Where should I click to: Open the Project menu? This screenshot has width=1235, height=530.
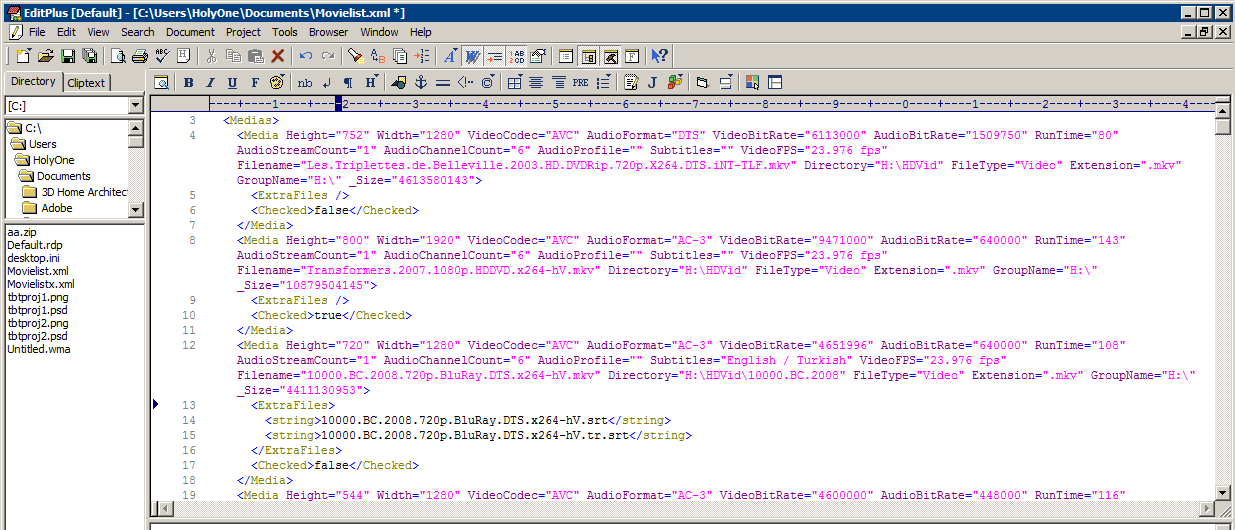pos(243,32)
